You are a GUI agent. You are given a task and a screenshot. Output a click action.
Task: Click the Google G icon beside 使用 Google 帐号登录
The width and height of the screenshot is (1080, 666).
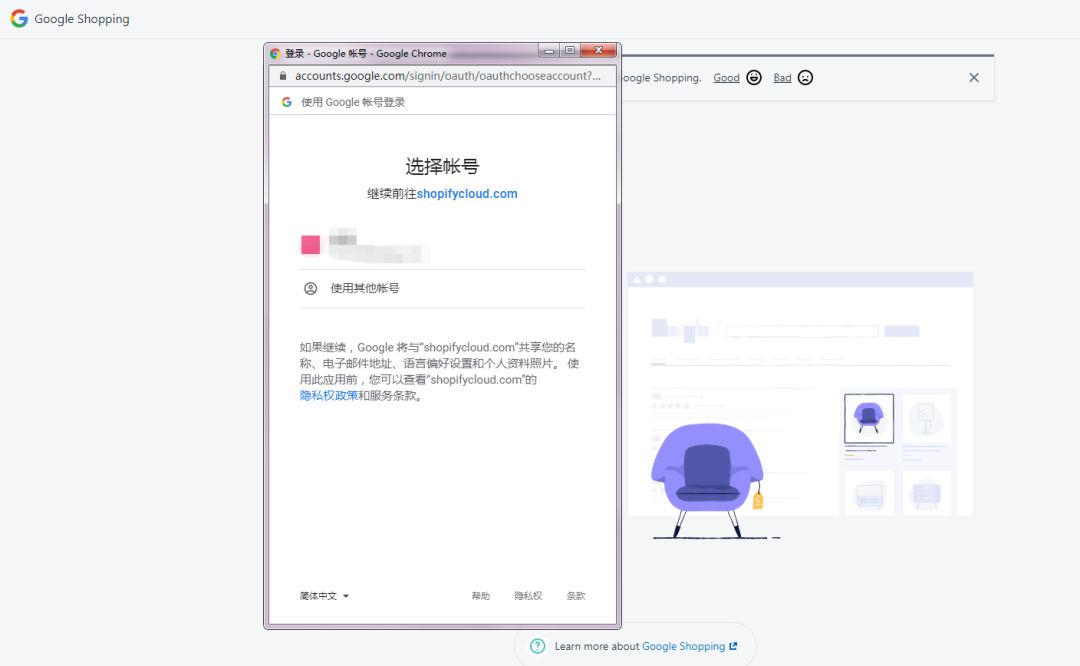point(287,102)
